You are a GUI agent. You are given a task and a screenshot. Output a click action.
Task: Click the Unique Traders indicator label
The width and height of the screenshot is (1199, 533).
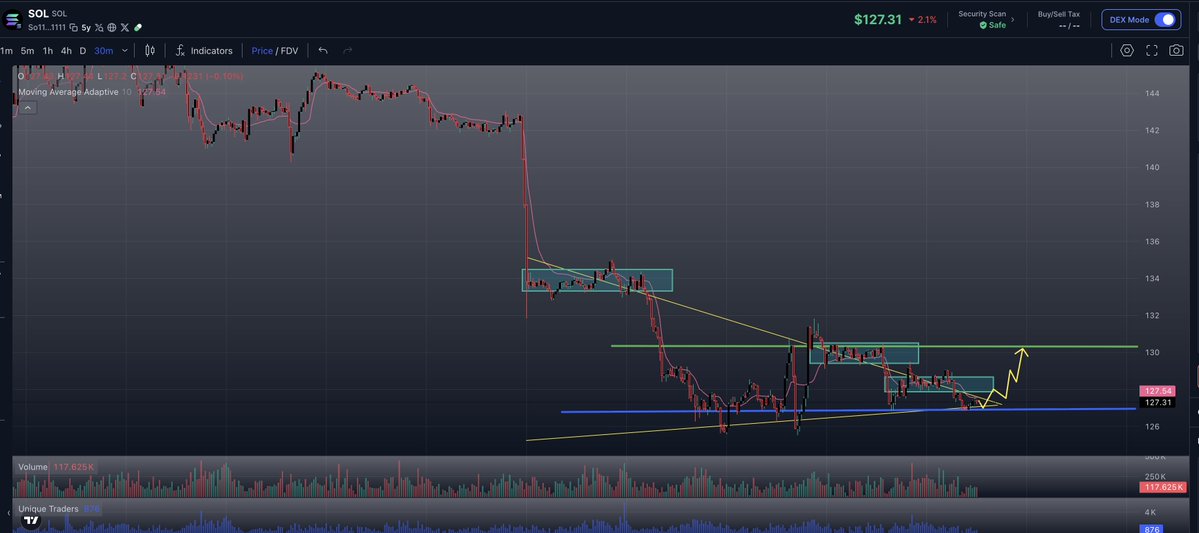[49, 509]
